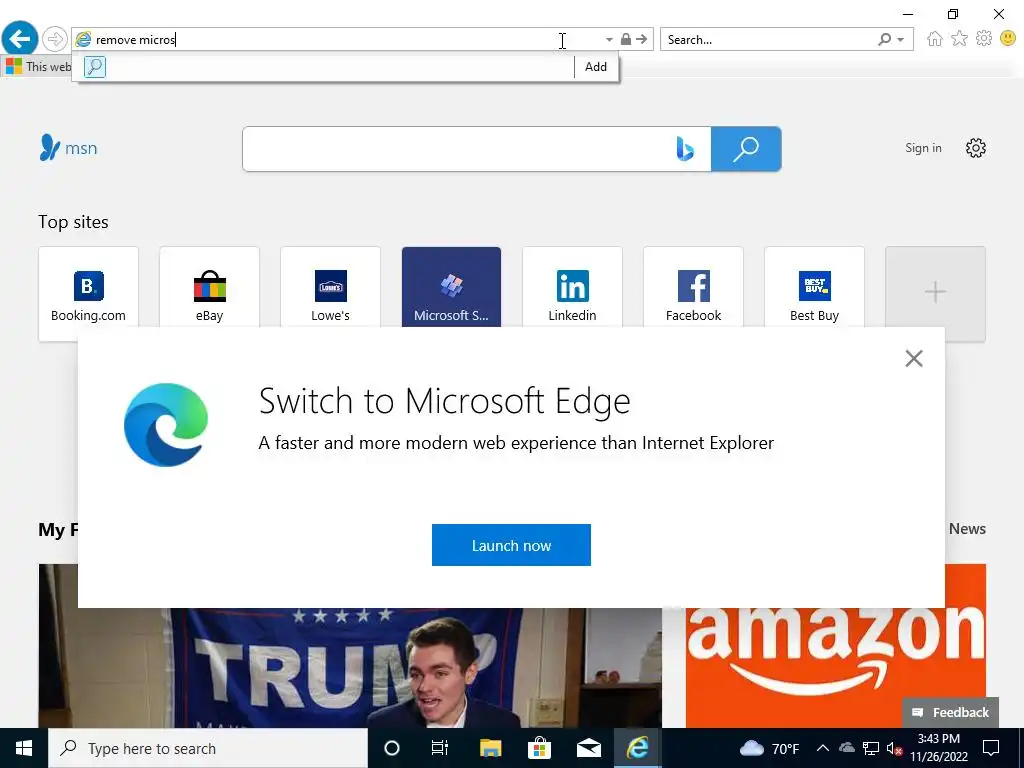Open Task View in the taskbar
1024x768 pixels.
point(440,748)
